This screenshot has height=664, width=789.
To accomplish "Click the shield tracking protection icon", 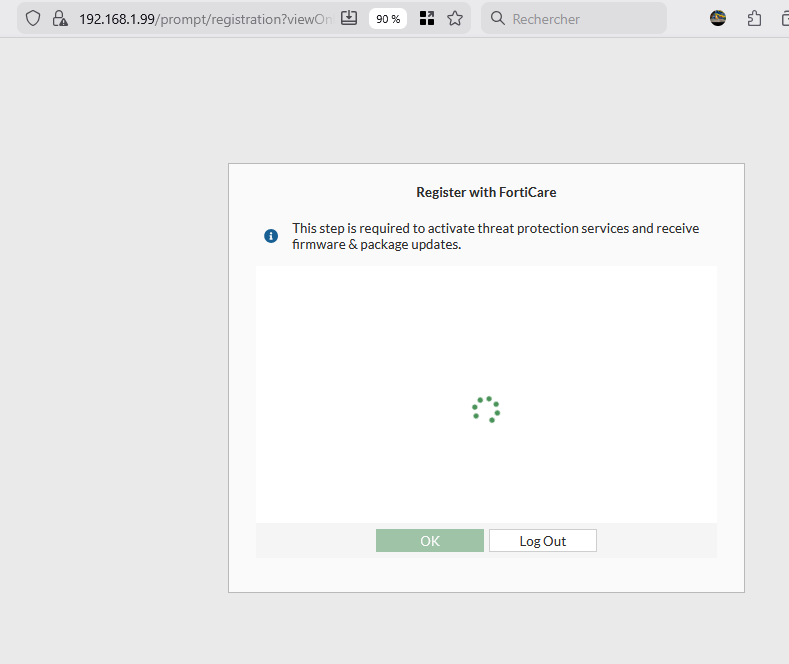I will [33, 19].
